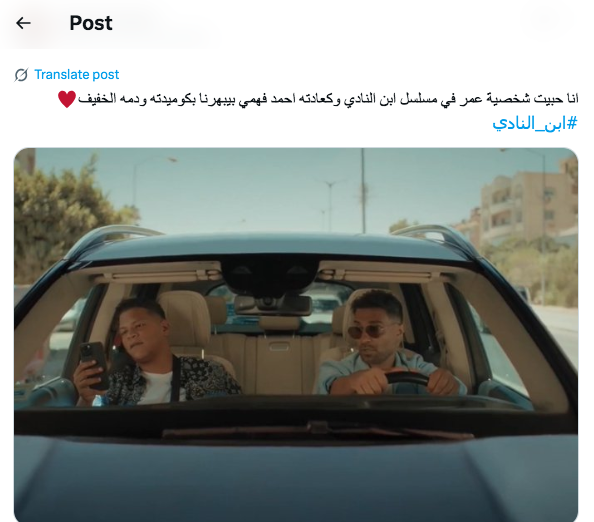Click the windshield wiper blade
Image resolution: width=594 pixels, height=522 pixels.
click(318, 431)
